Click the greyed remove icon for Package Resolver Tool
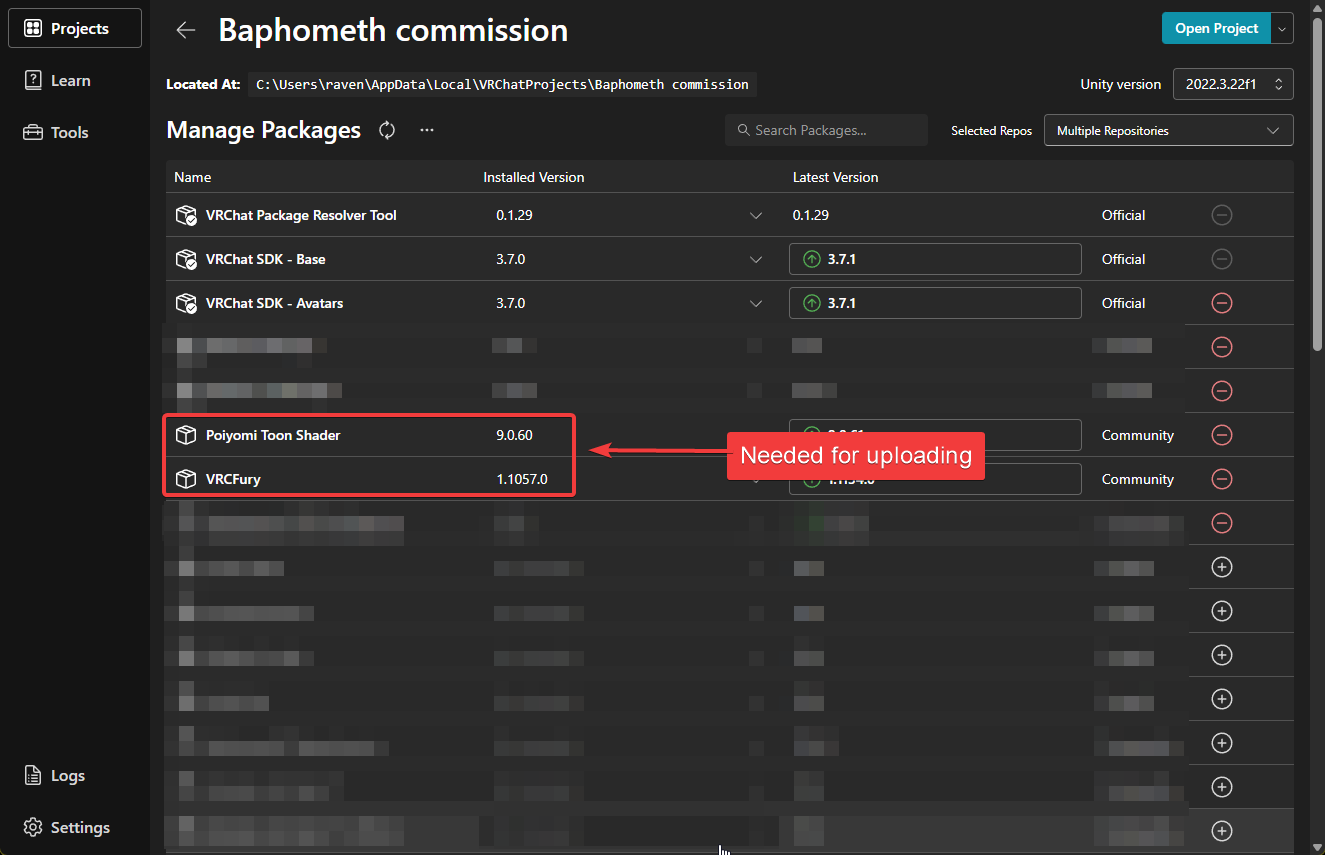Viewport: 1325px width, 855px height. tap(1221, 215)
